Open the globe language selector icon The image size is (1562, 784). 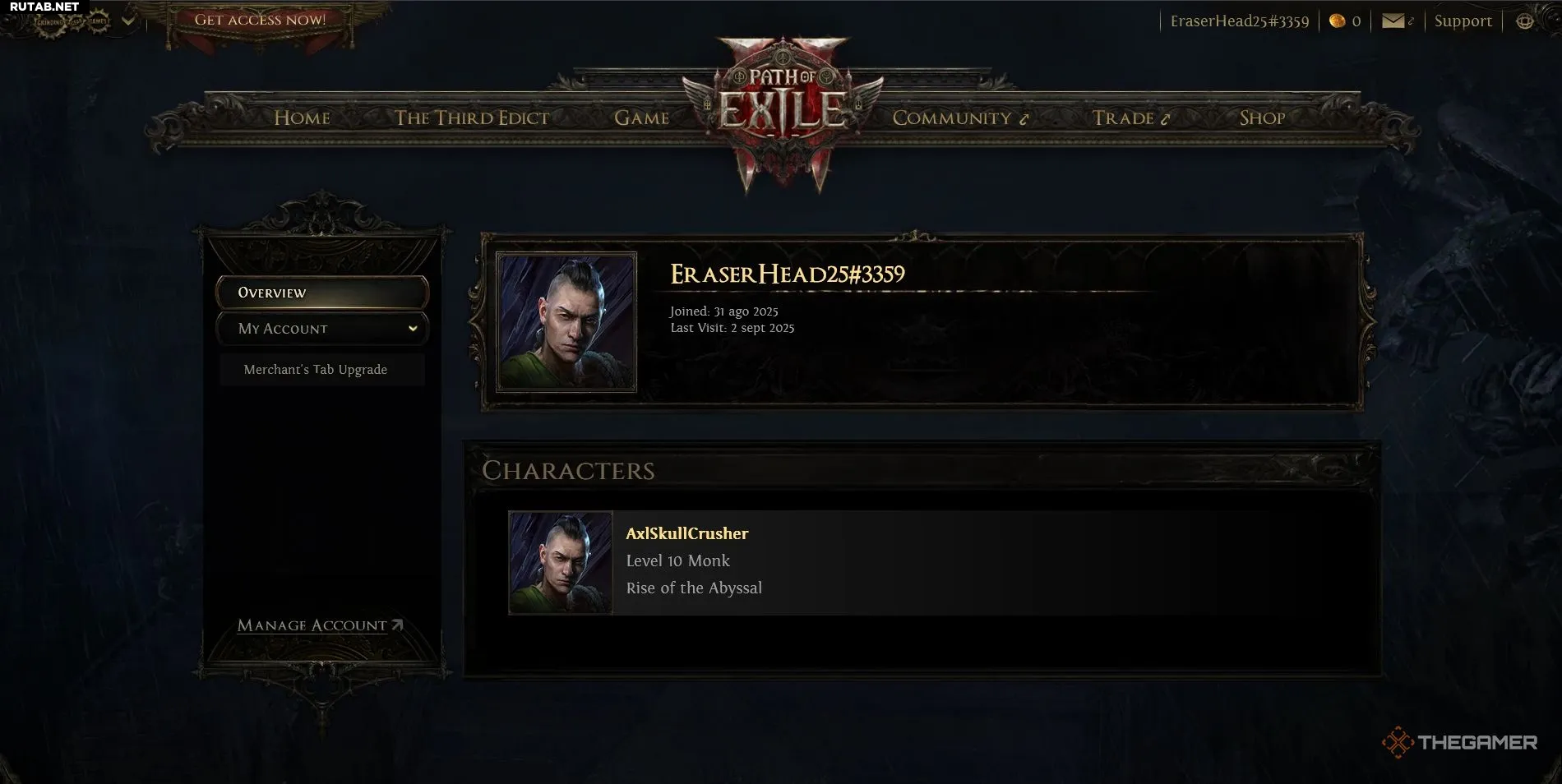tap(1524, 21)
